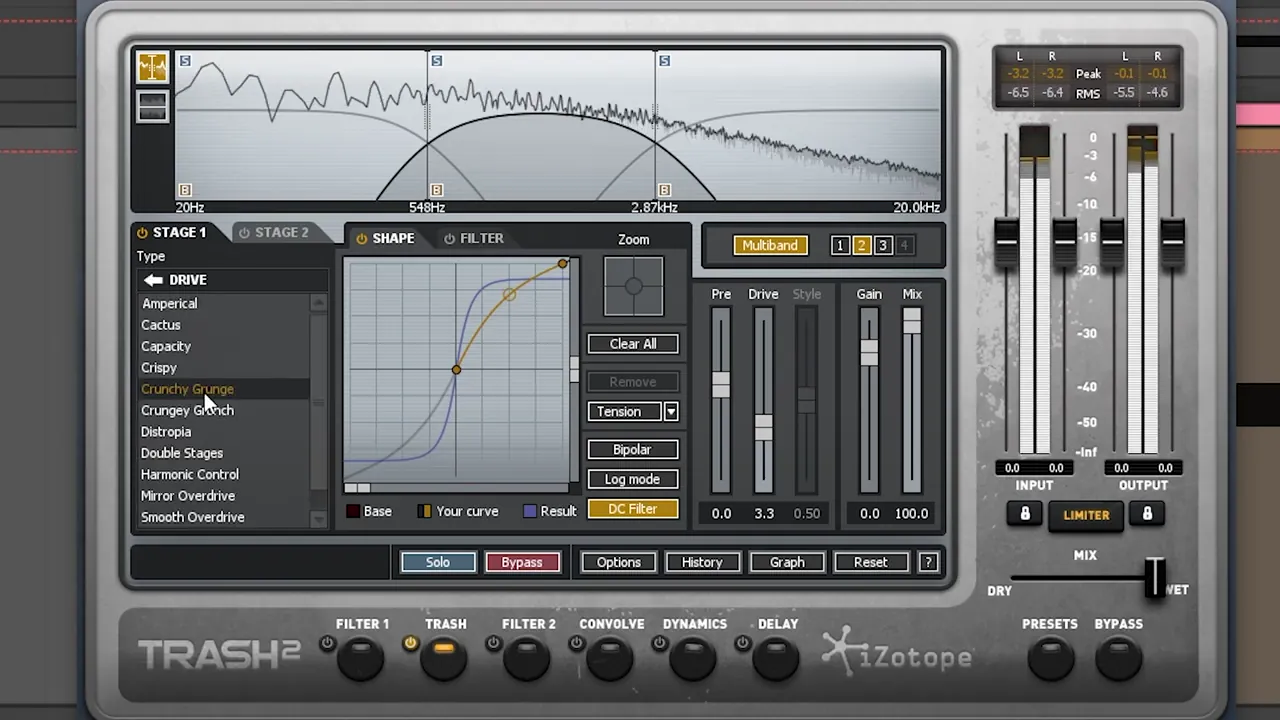Viewport: 1280px width, 720px height.
Task: Toggle Stage 2 power button
Action: click(x=244, y=233)
